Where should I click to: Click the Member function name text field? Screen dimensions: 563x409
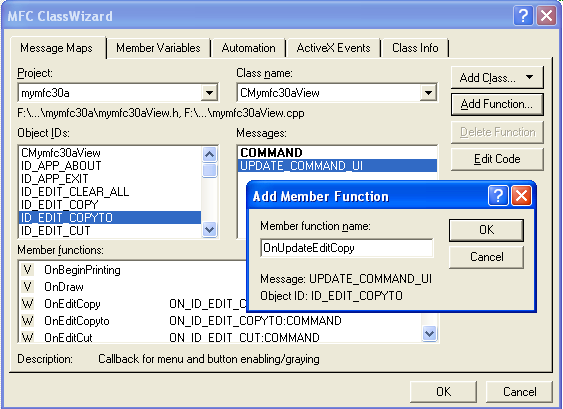[x=347, y=248]
